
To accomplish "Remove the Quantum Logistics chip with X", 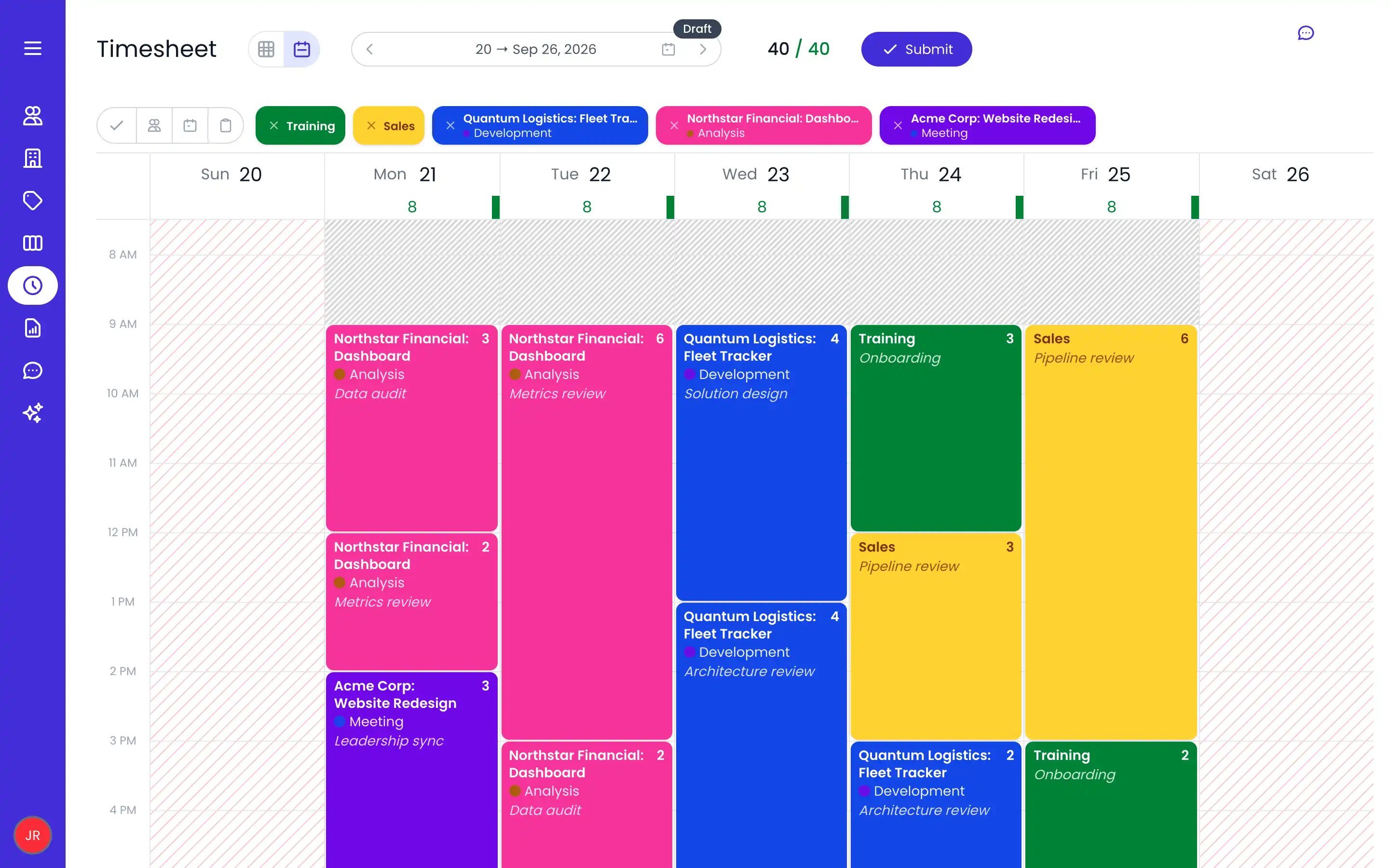I will (x=450, y=126).
